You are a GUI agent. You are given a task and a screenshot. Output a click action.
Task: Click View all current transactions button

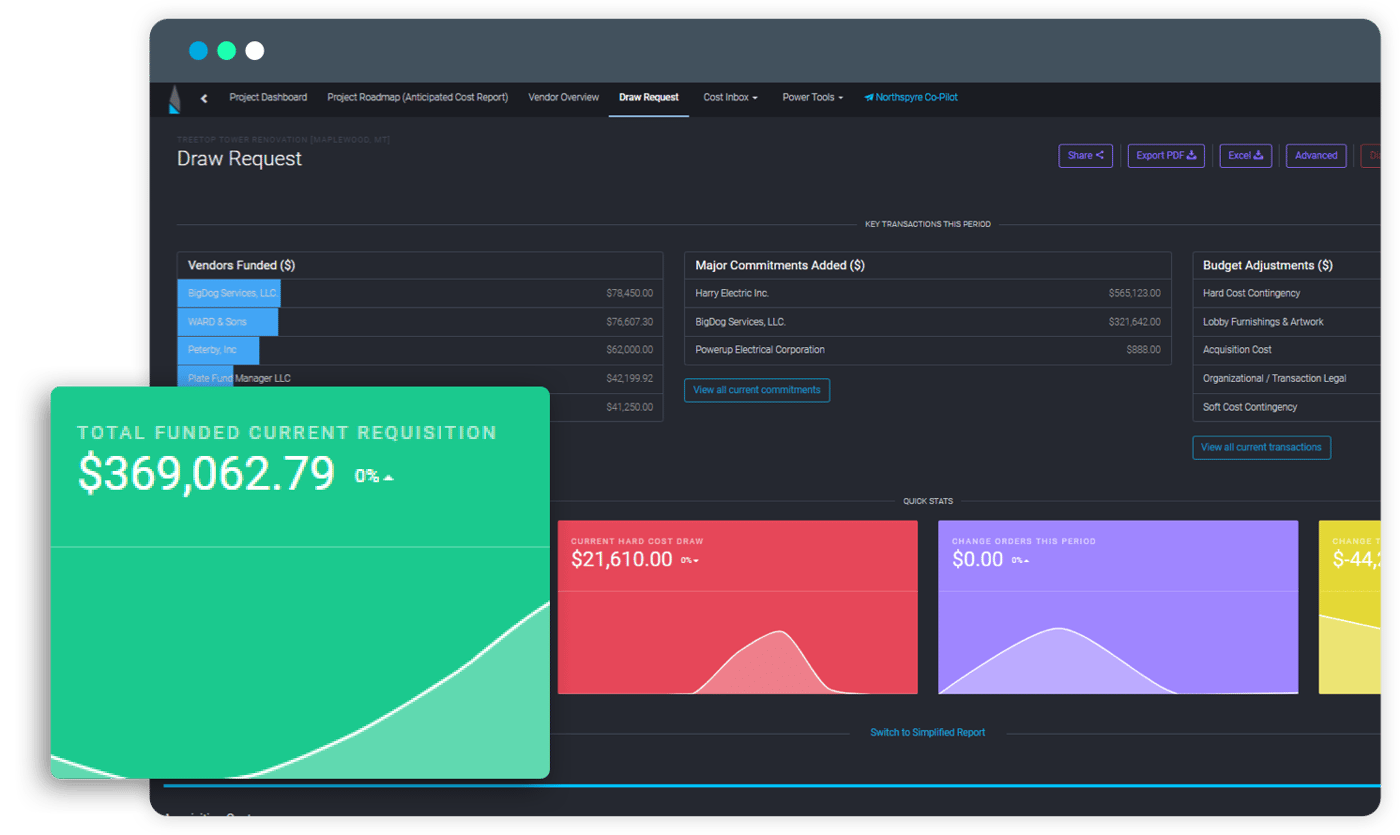(1261, 447)
